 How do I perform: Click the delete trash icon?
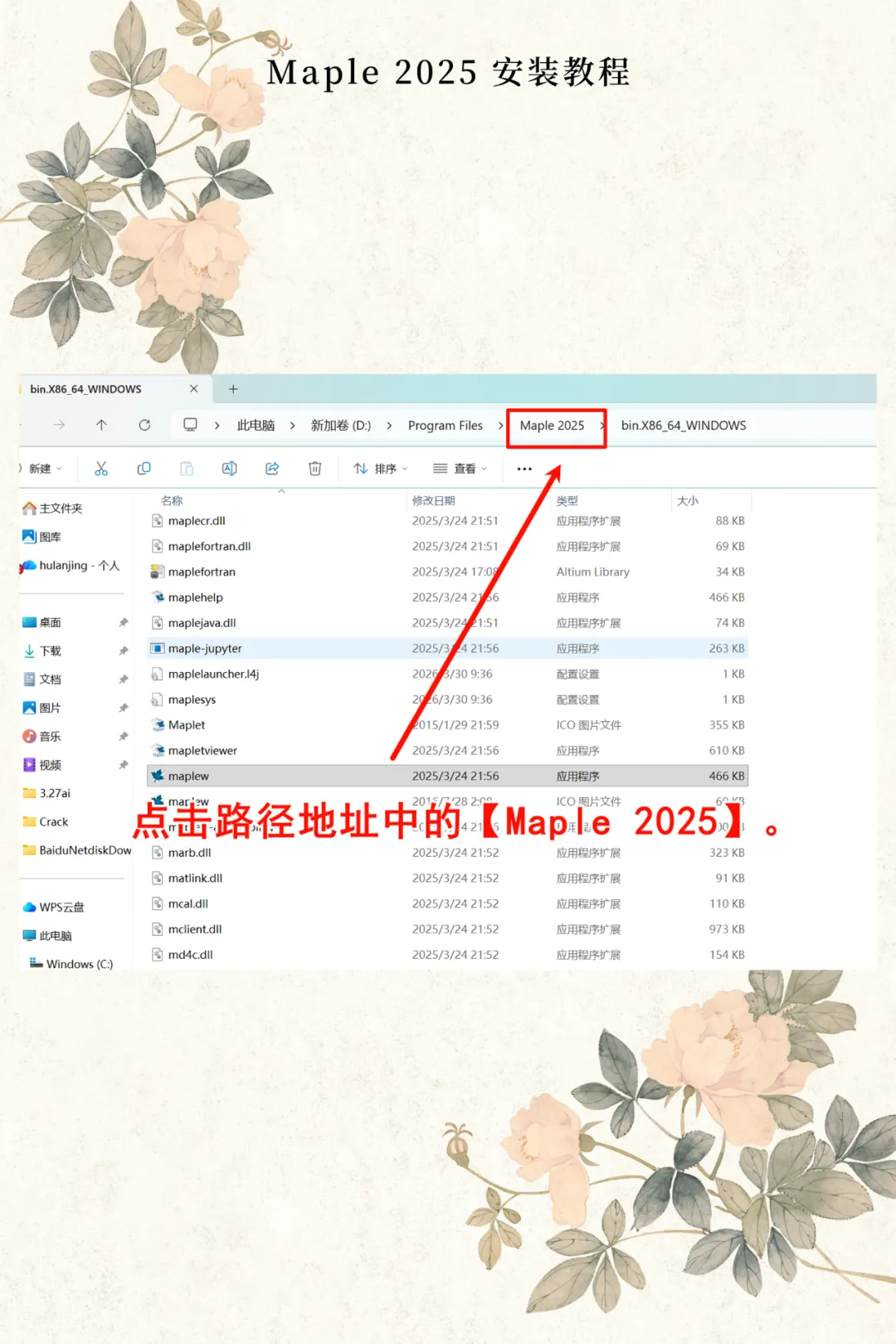click(315, 469)
